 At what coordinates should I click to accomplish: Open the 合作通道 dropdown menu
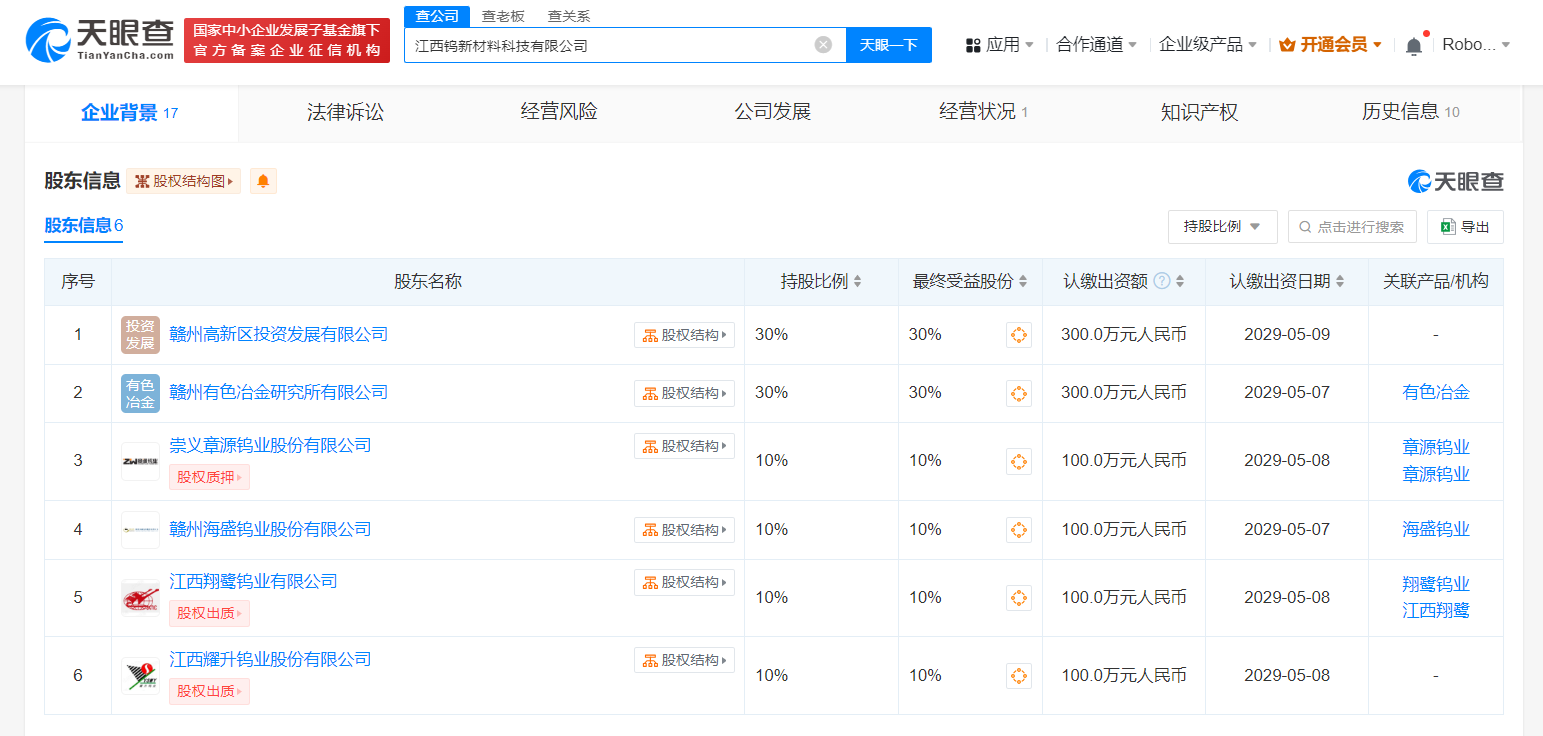tap(1096, 45)
